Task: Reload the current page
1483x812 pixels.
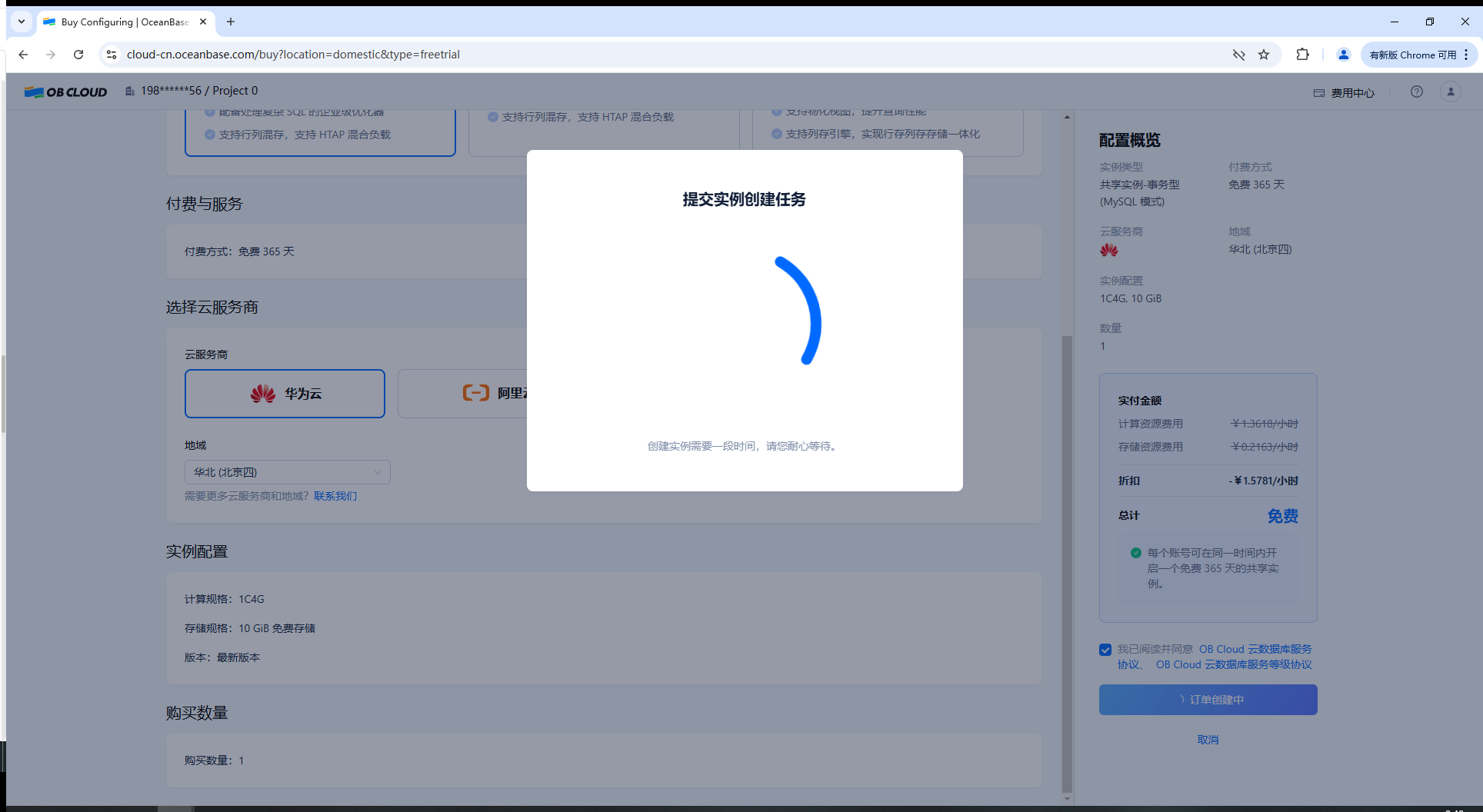Action: click(x=78, y=55)
